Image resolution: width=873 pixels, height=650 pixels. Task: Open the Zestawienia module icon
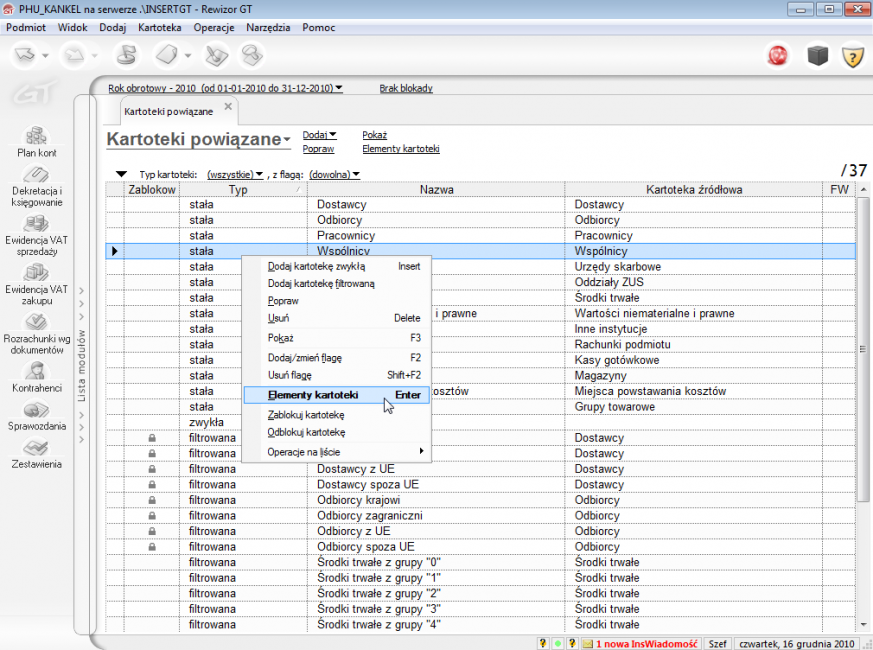[x=37, y=449]
